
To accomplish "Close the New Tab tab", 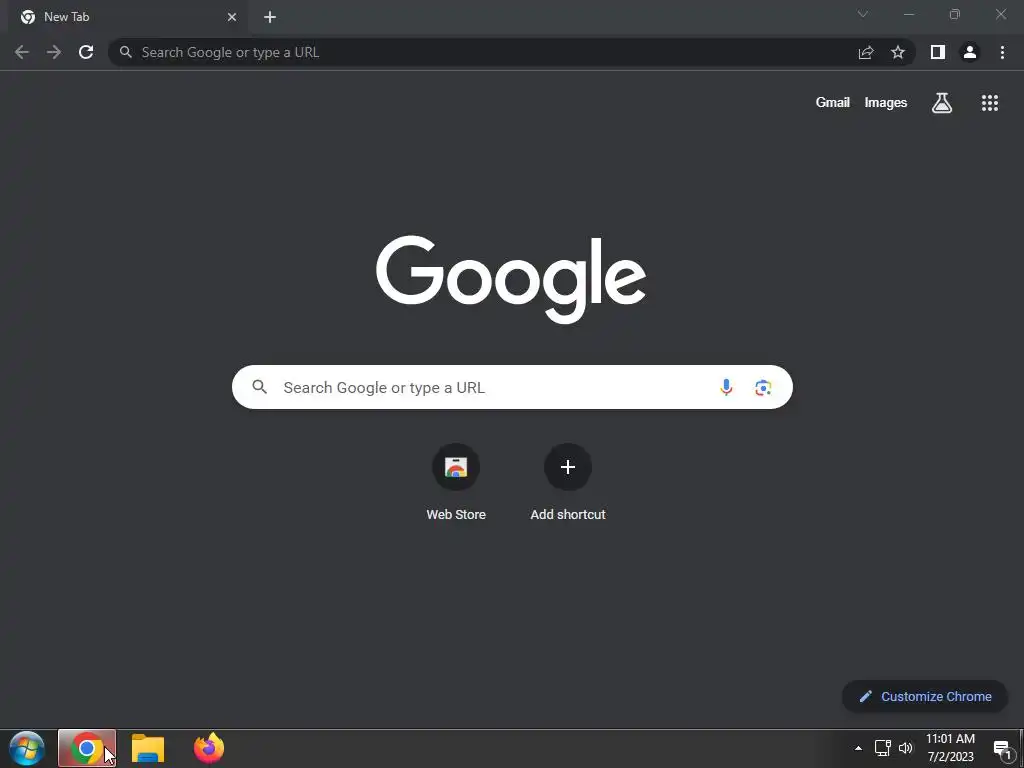I will [x=232, y=17].
